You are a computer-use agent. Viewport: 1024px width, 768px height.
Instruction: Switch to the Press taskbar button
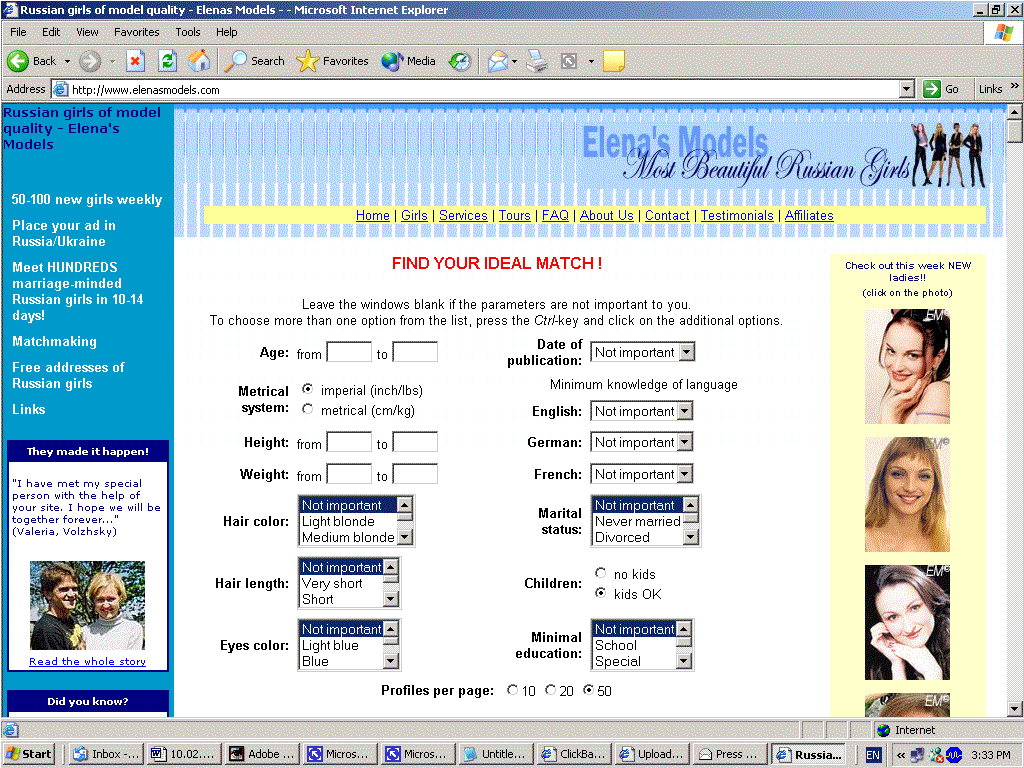(x=729, y=754)
